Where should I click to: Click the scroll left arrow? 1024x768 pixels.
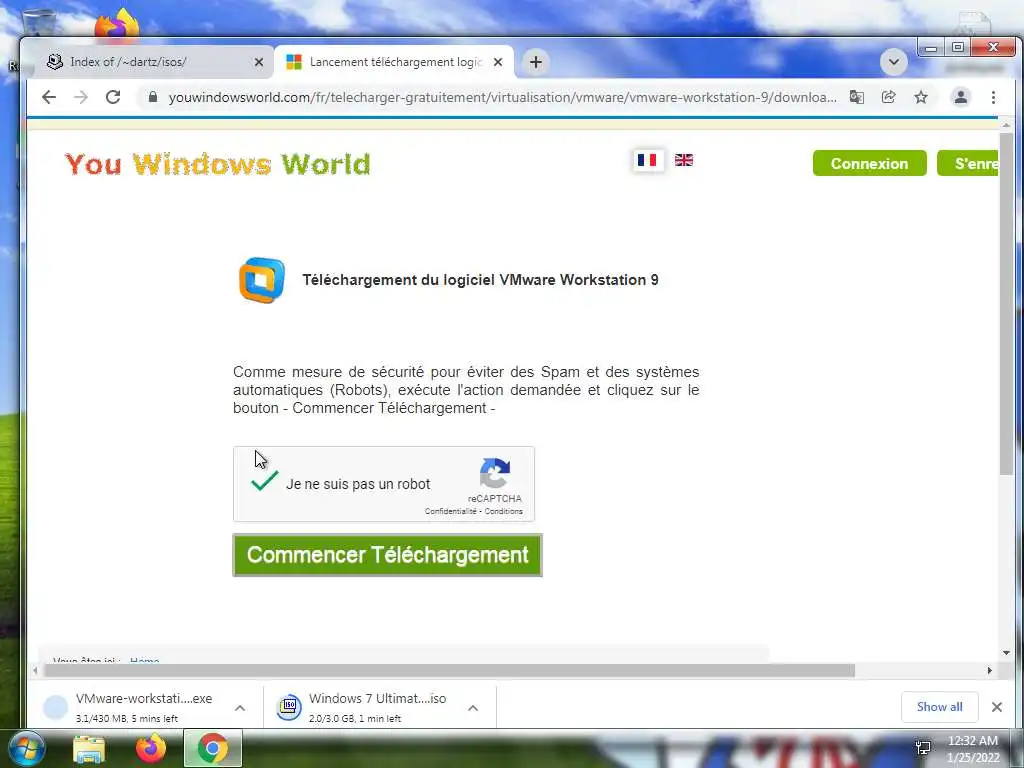point(35,671)
